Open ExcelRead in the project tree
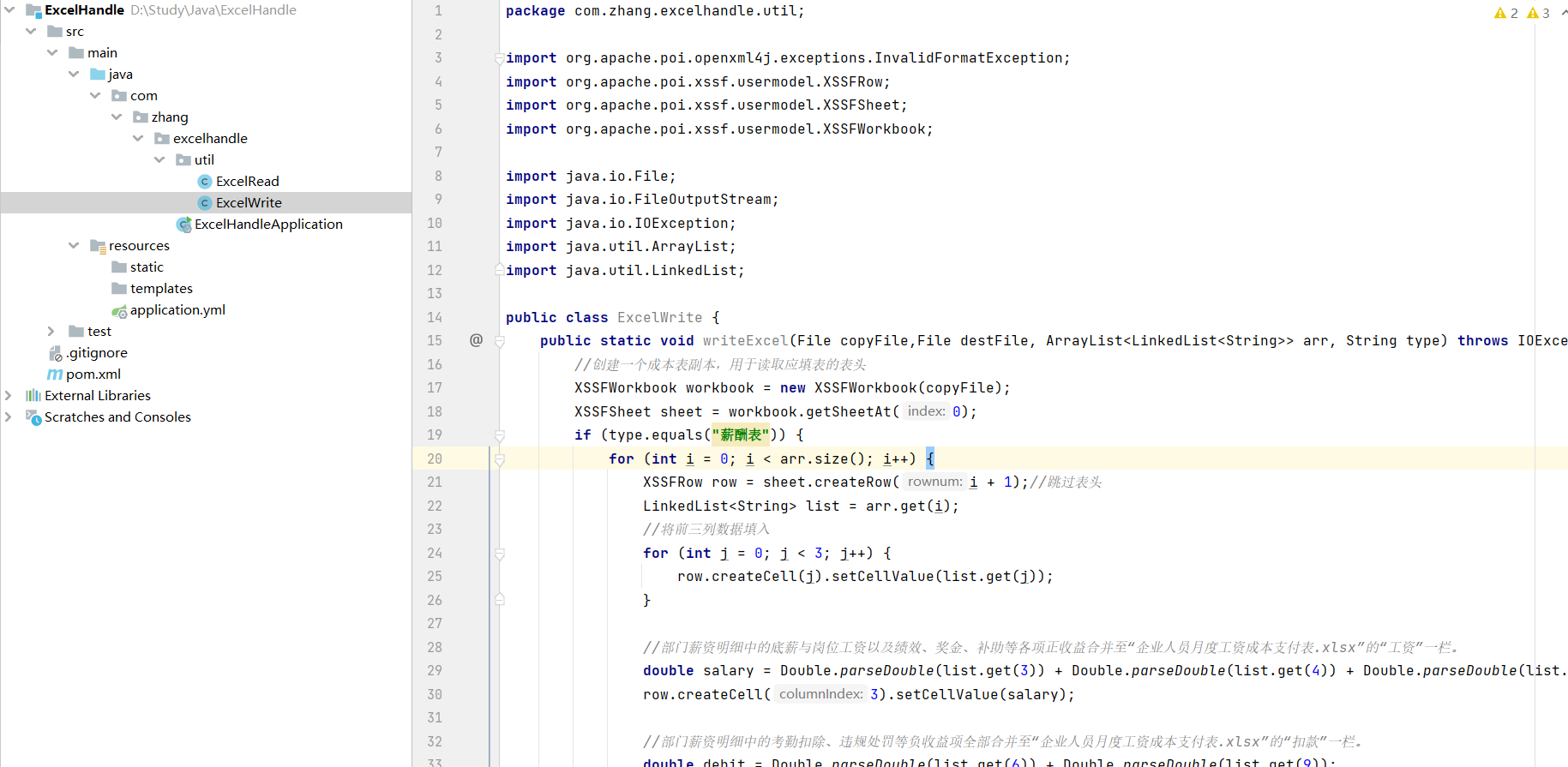This screenshot has width=1568, height=767. coord(247,182)
